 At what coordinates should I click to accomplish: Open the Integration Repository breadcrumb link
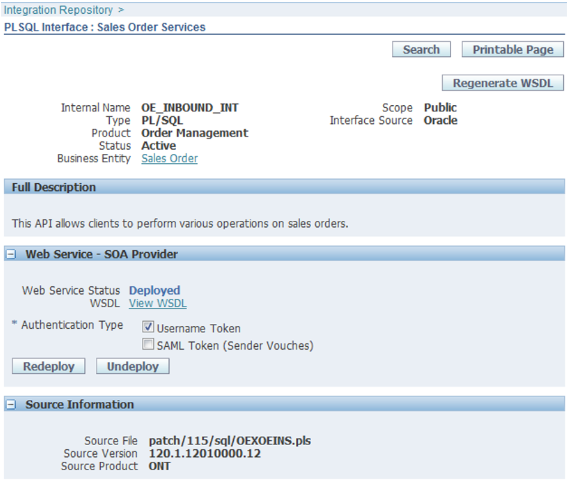tap(58, 10)
